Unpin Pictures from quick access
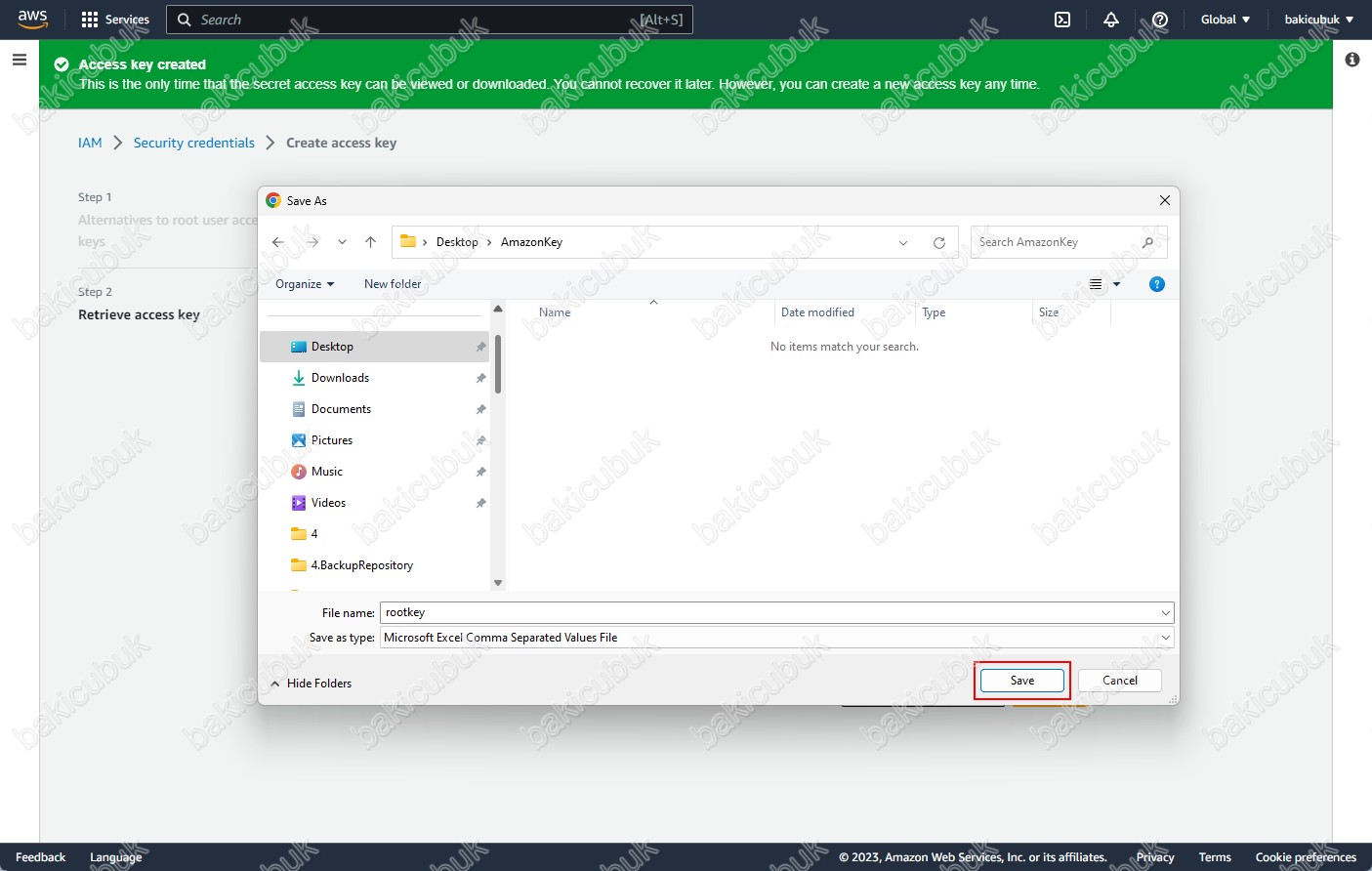Viewport: 1372px width, 871px height. (480, 440)
